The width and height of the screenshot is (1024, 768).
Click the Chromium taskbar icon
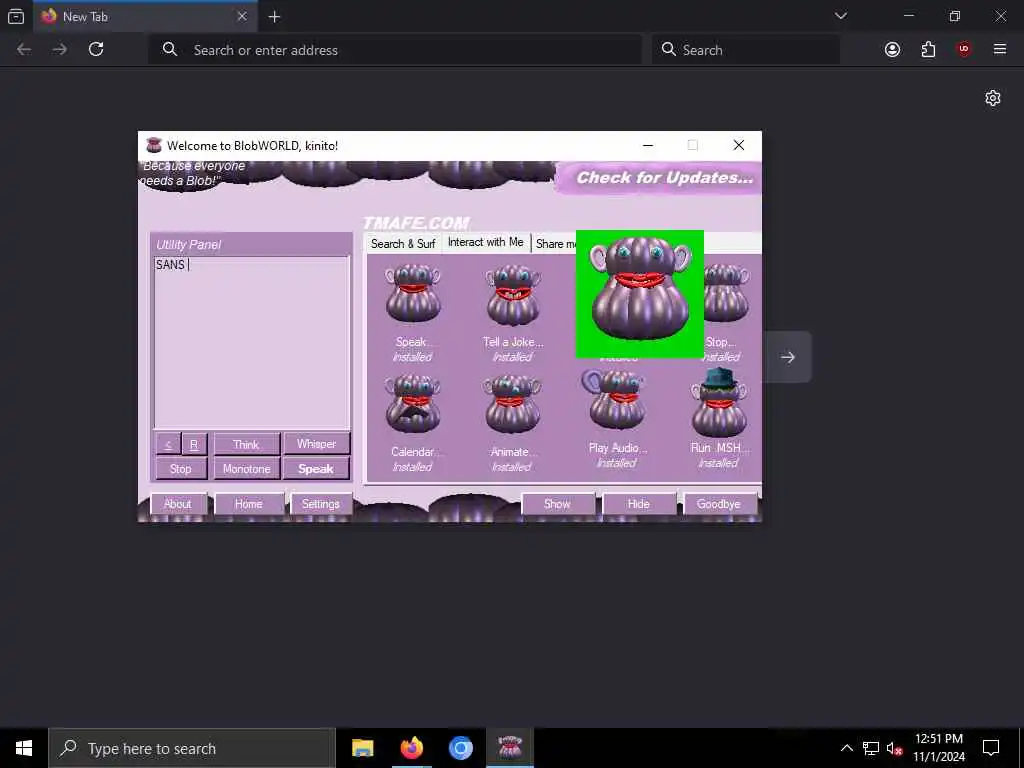tap(460, 748)
